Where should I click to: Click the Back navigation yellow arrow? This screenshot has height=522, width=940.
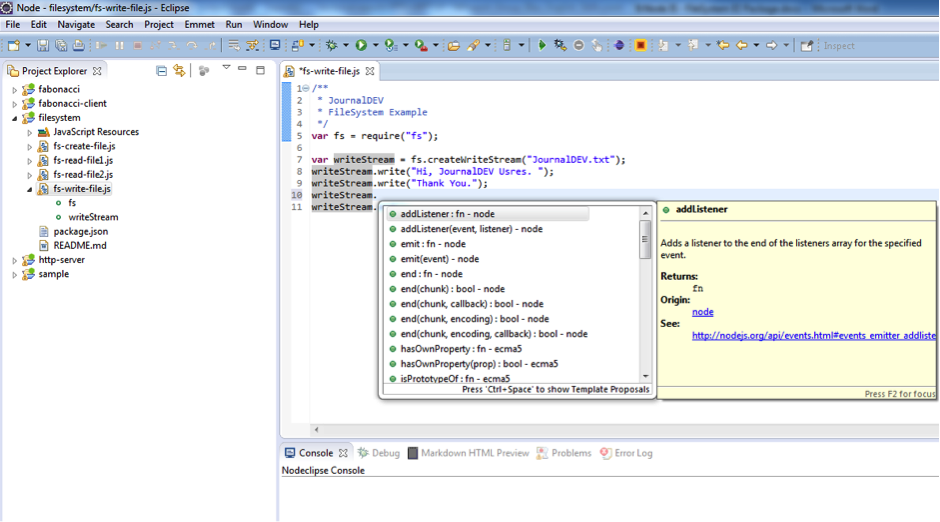point(742,46)
